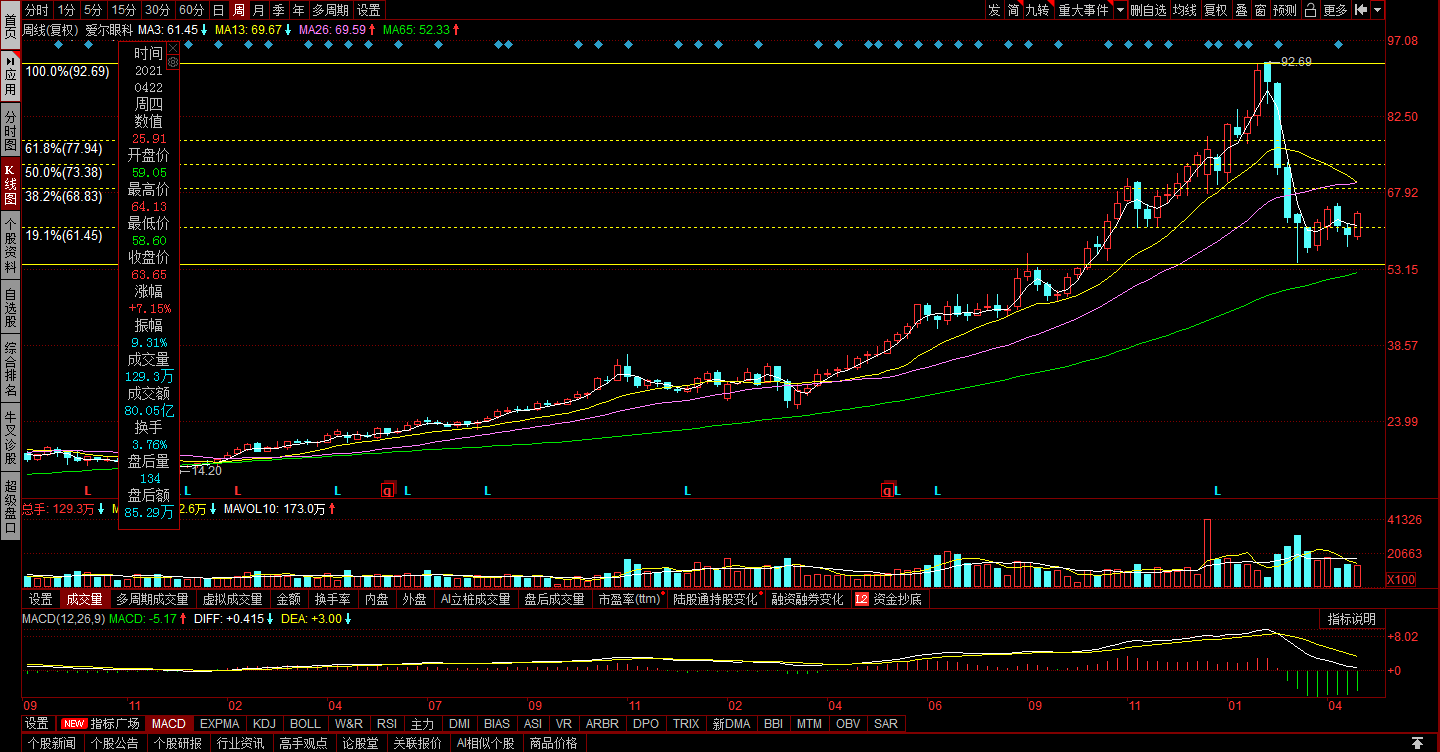Click 简 toolbar button
The height and width of the screenshot is (752, 1440).
click(x=1014, y=10)
